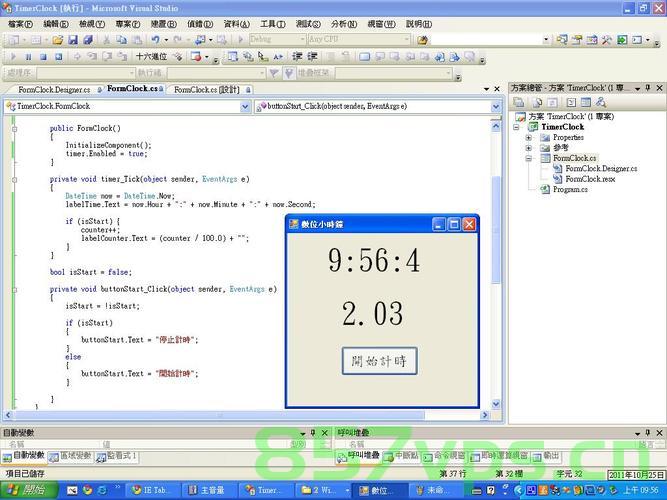Click the Breakpoints window toolbar icon
667x500 pixels.
(x=196, y=57)
